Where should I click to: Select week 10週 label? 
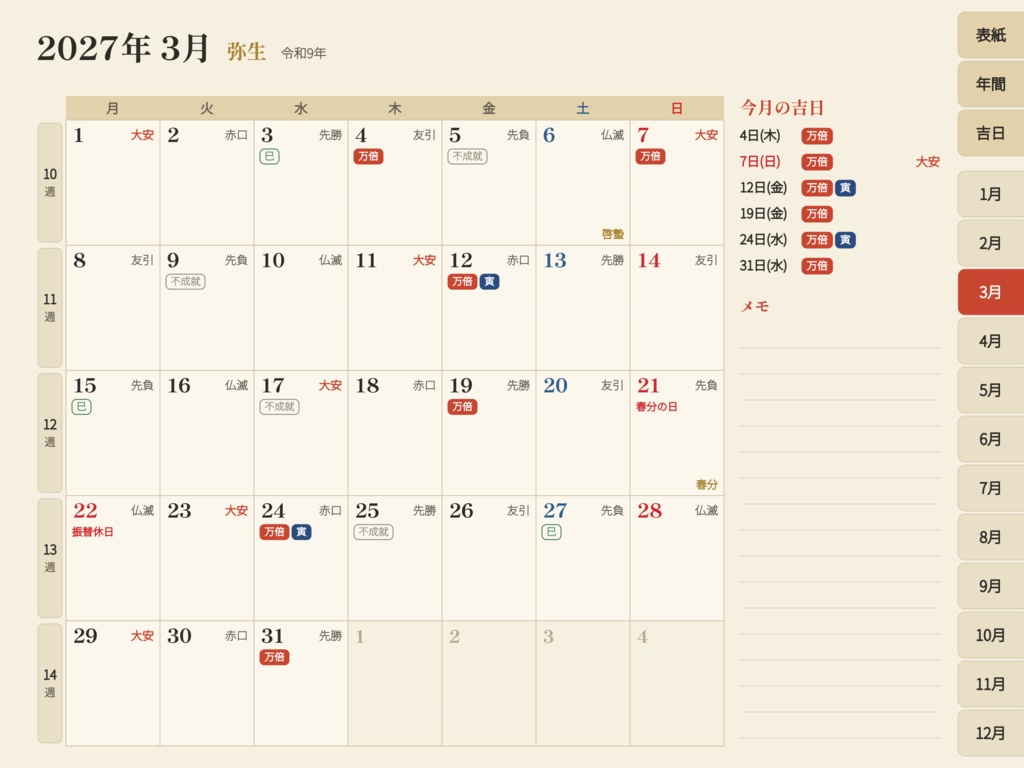pyautogui.click(x=50, y=182)
